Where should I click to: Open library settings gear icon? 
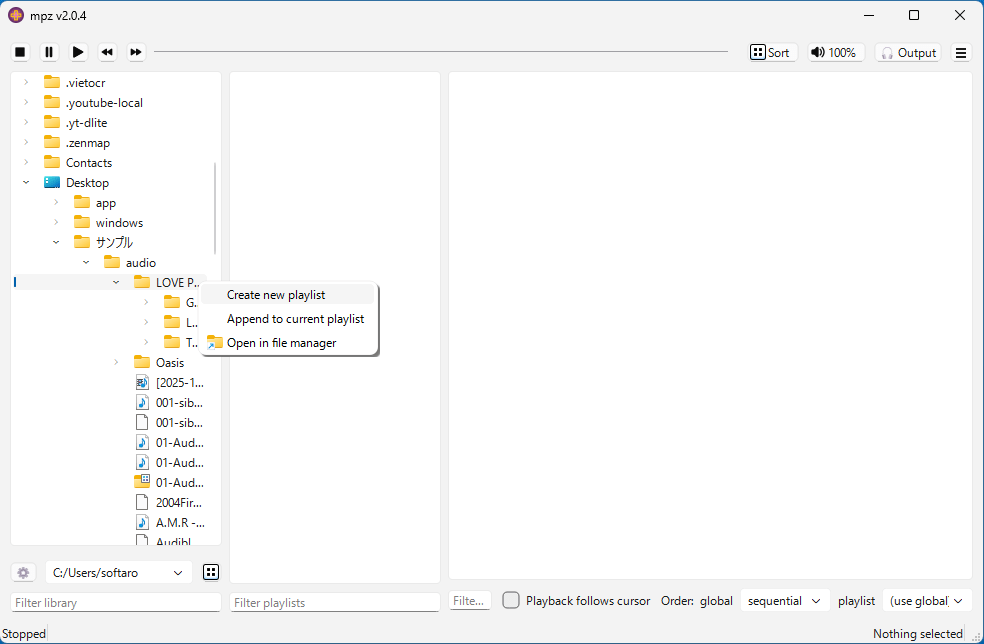tap(23, 572)
